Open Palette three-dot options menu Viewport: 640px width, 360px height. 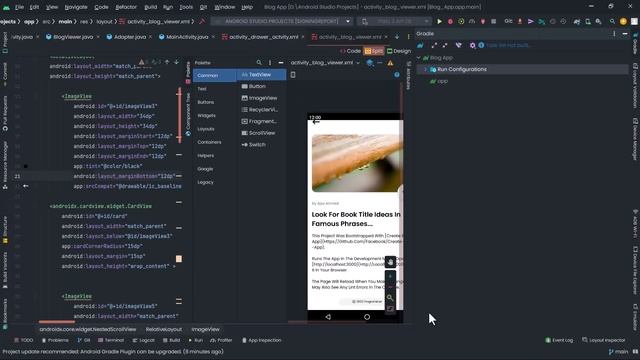(x=270, y=62)
